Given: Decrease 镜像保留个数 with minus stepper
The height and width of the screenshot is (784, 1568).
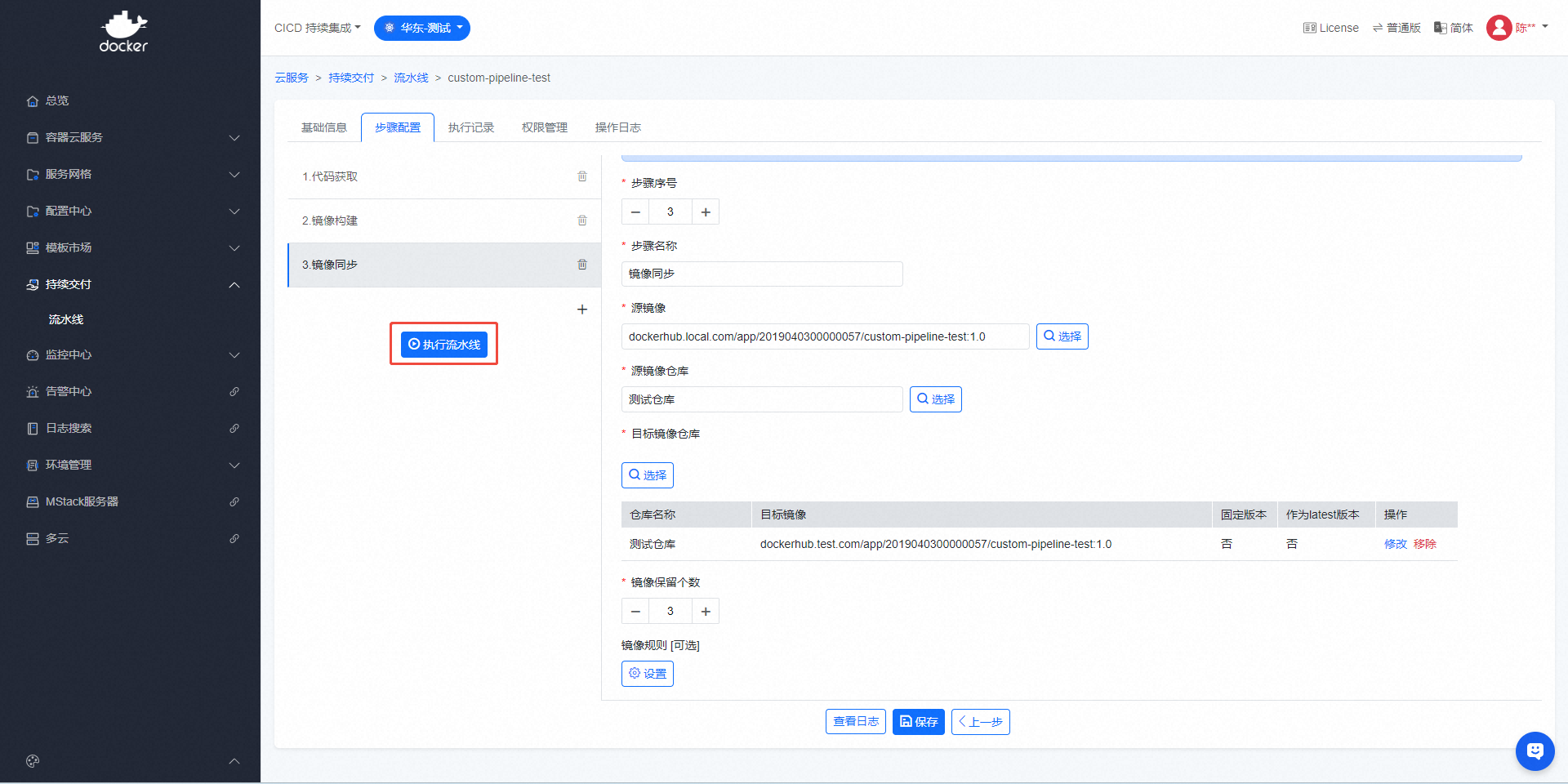Looking at the screenshot, I should tap(635, 612).
